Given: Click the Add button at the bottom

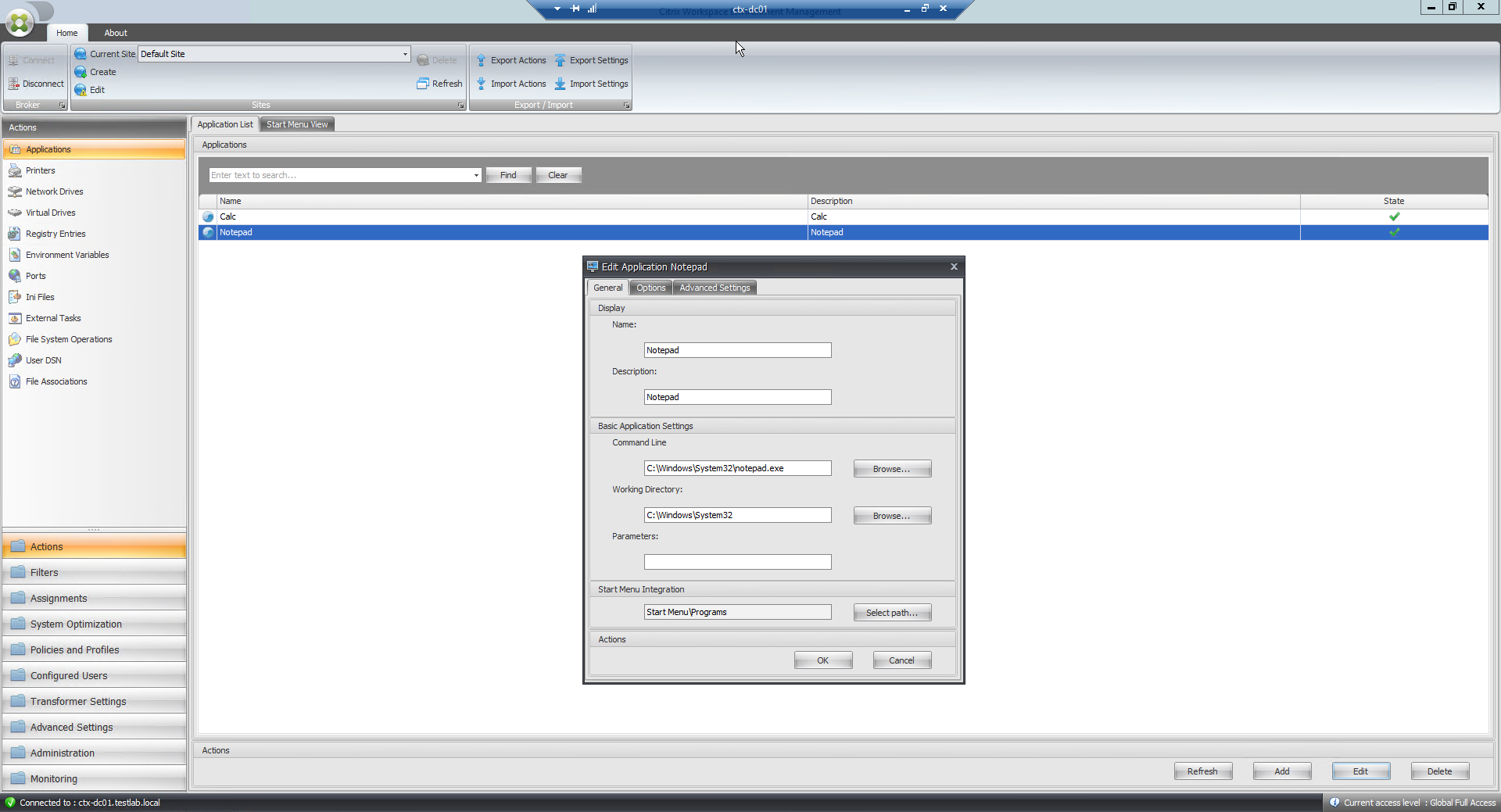Looking at the screenshot, I should (x=1282, y=771).
